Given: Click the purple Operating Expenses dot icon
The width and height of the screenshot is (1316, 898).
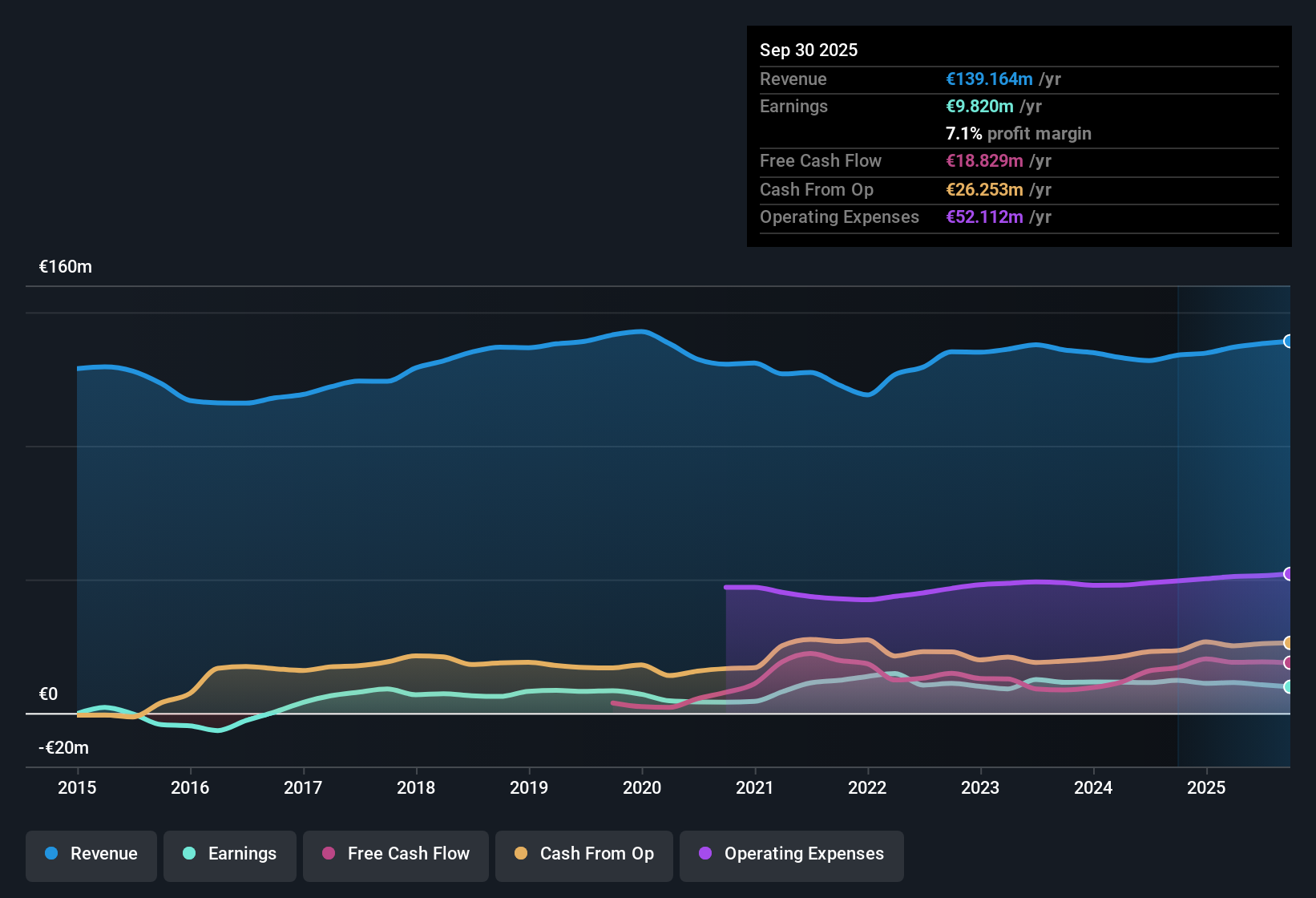Looking at the screenshot, I should coord(704,854).
